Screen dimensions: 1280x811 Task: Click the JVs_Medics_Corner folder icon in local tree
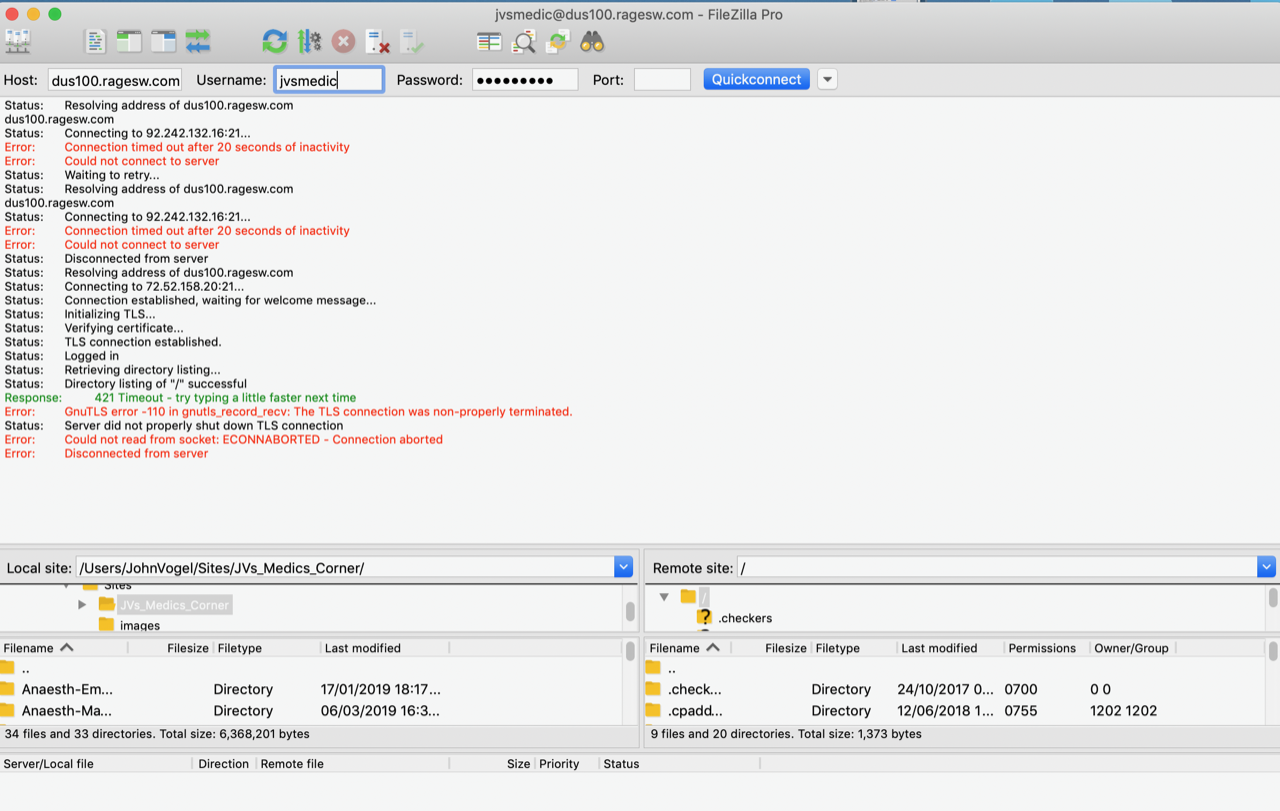coord(106,604)
